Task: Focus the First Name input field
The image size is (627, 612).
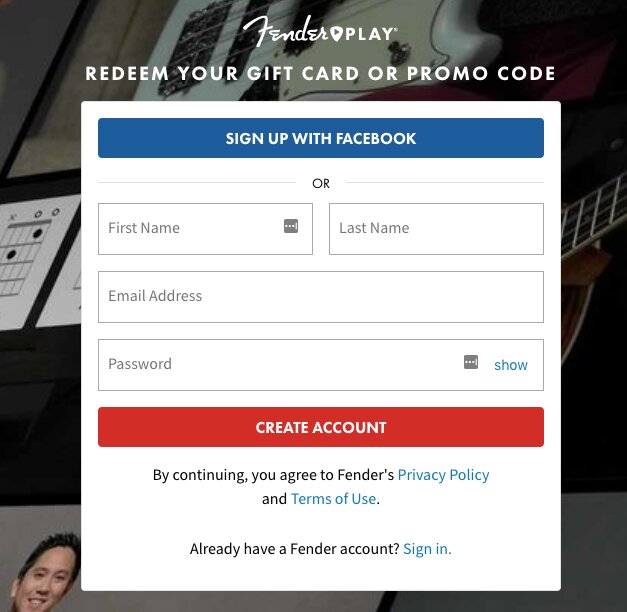Action: (190, 229)
